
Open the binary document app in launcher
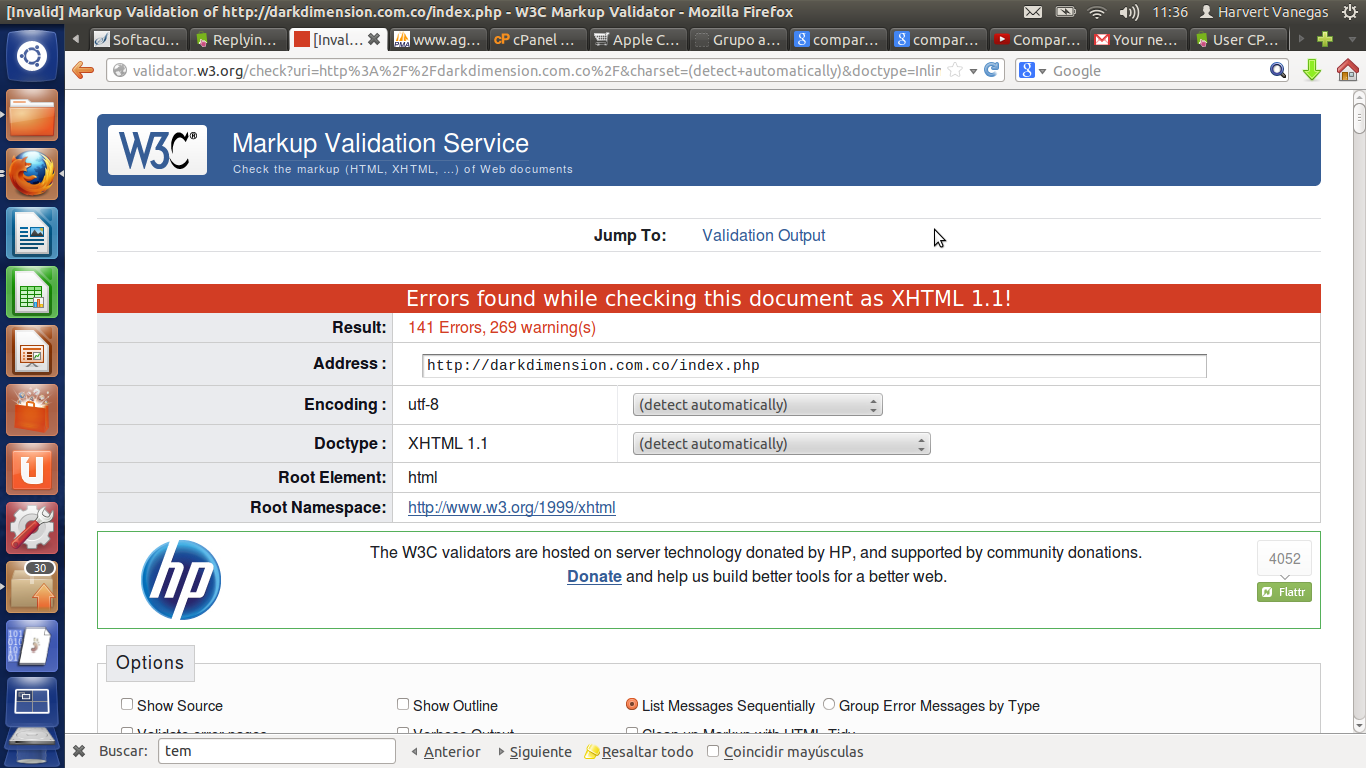point(32,646)
